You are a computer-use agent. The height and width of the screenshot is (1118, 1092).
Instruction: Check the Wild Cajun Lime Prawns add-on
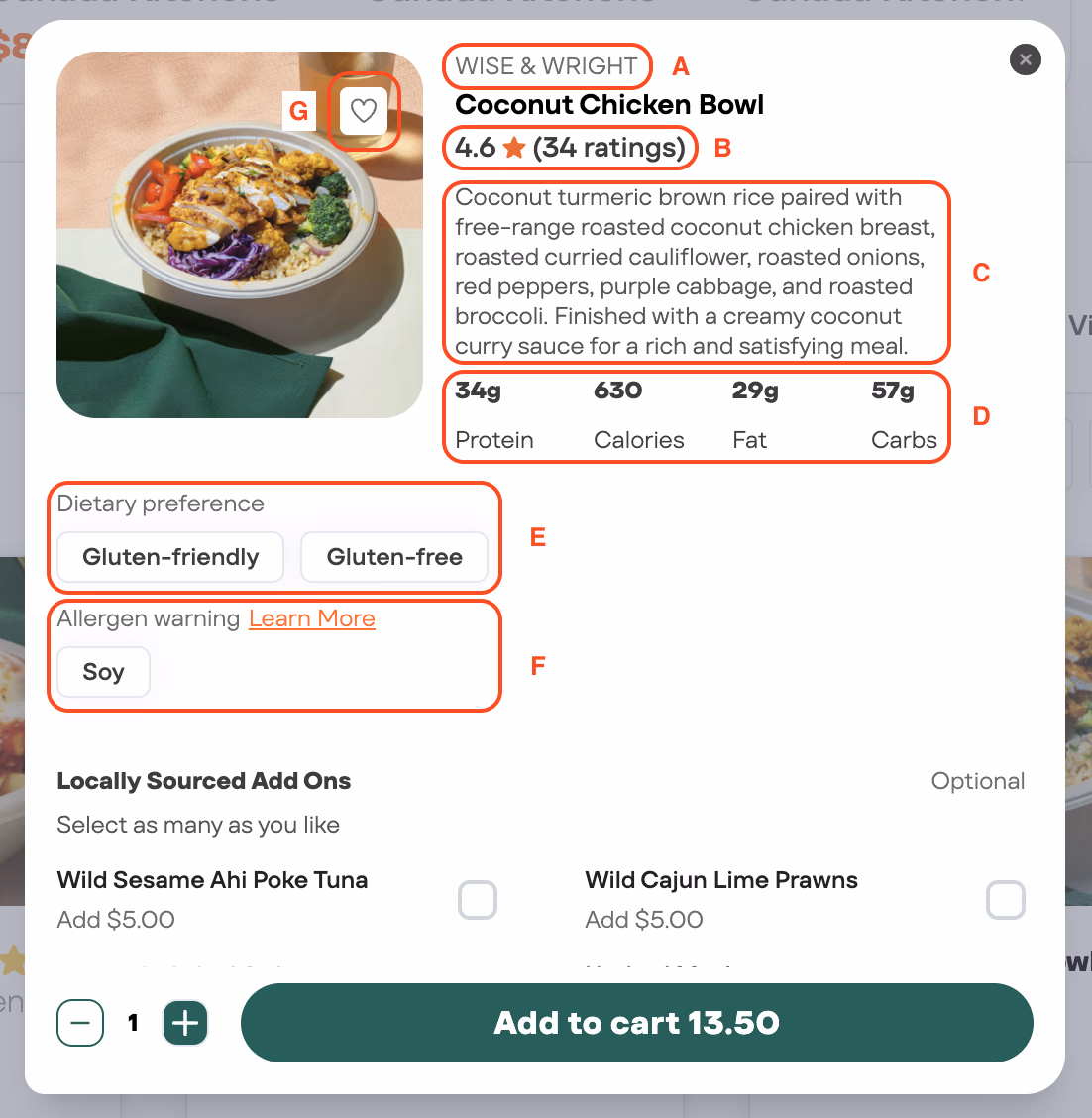tap(1006, 899)
